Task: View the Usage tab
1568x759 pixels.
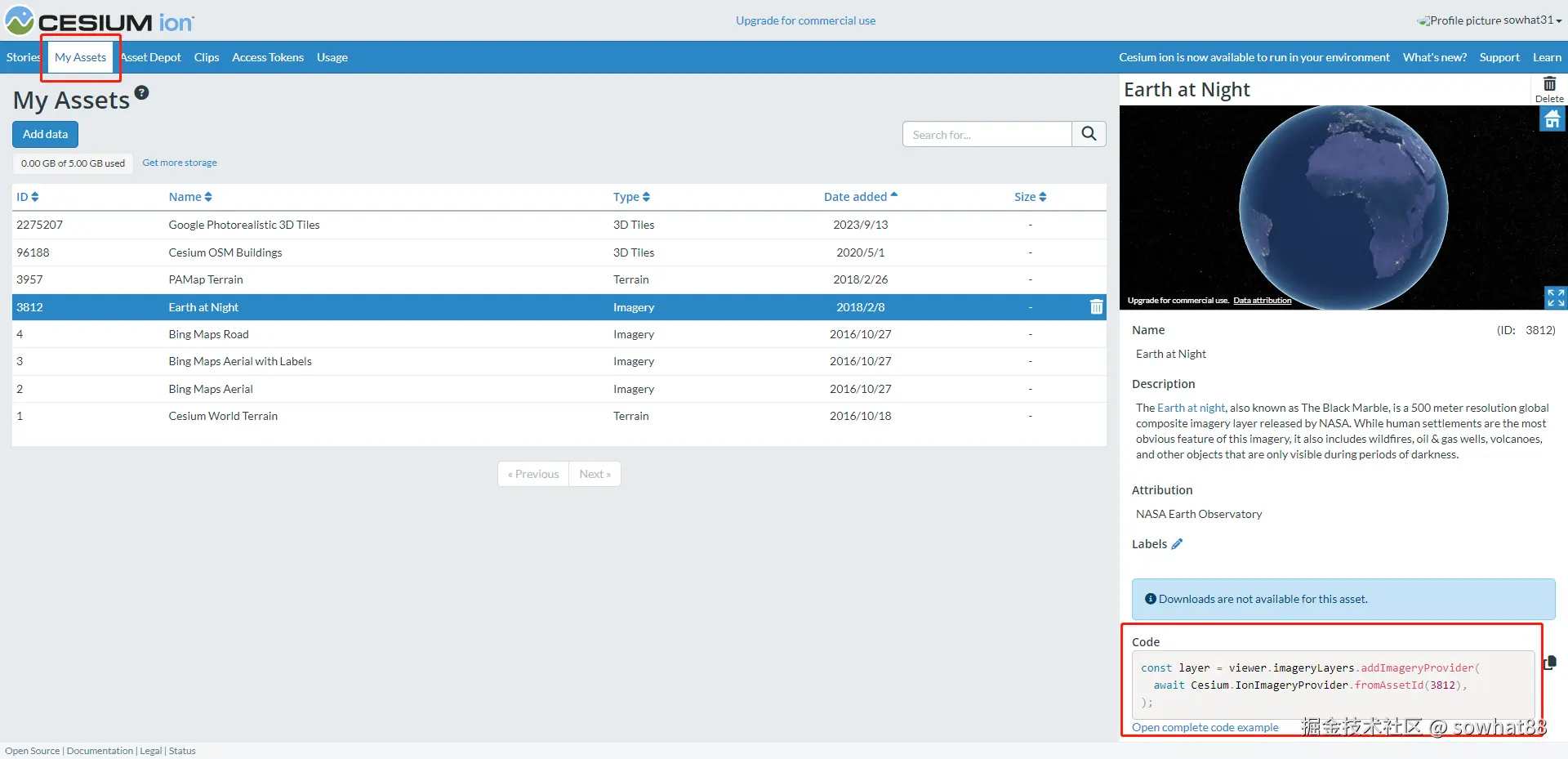Action: pos(332,57)
